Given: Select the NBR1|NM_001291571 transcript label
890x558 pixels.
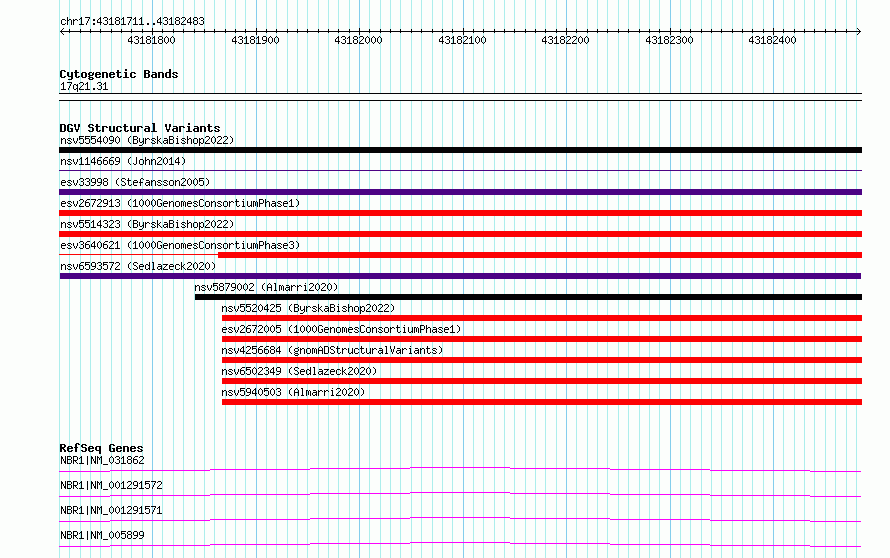Looking at the screenshot, I should (x=111, y=510).
